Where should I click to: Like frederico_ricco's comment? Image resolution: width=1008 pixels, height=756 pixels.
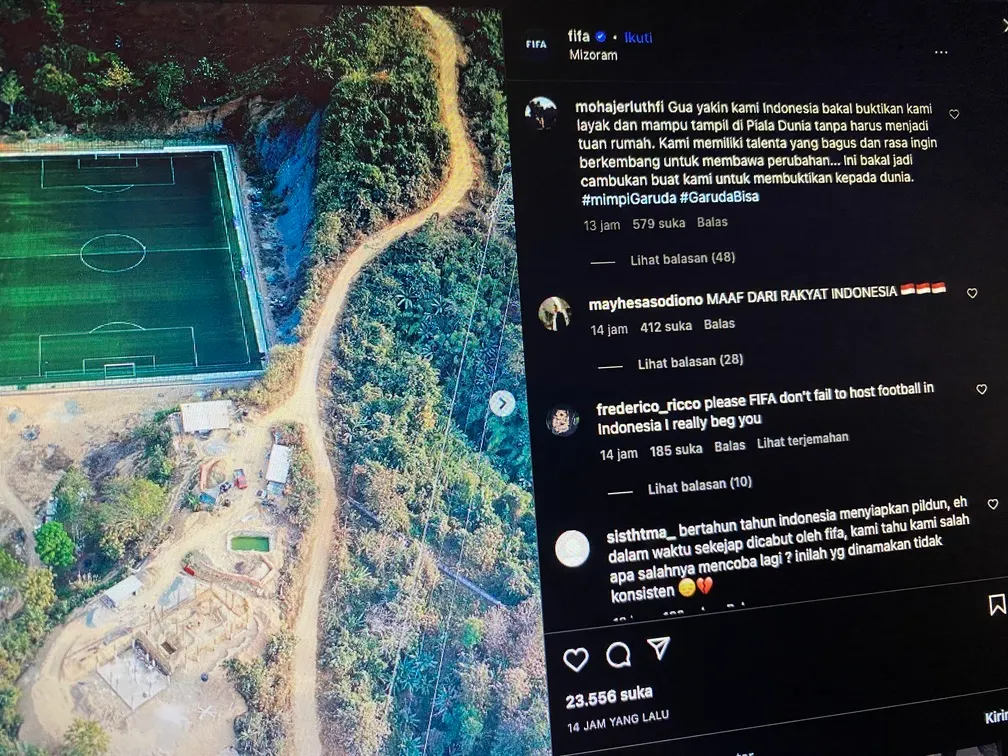point(982,390)
